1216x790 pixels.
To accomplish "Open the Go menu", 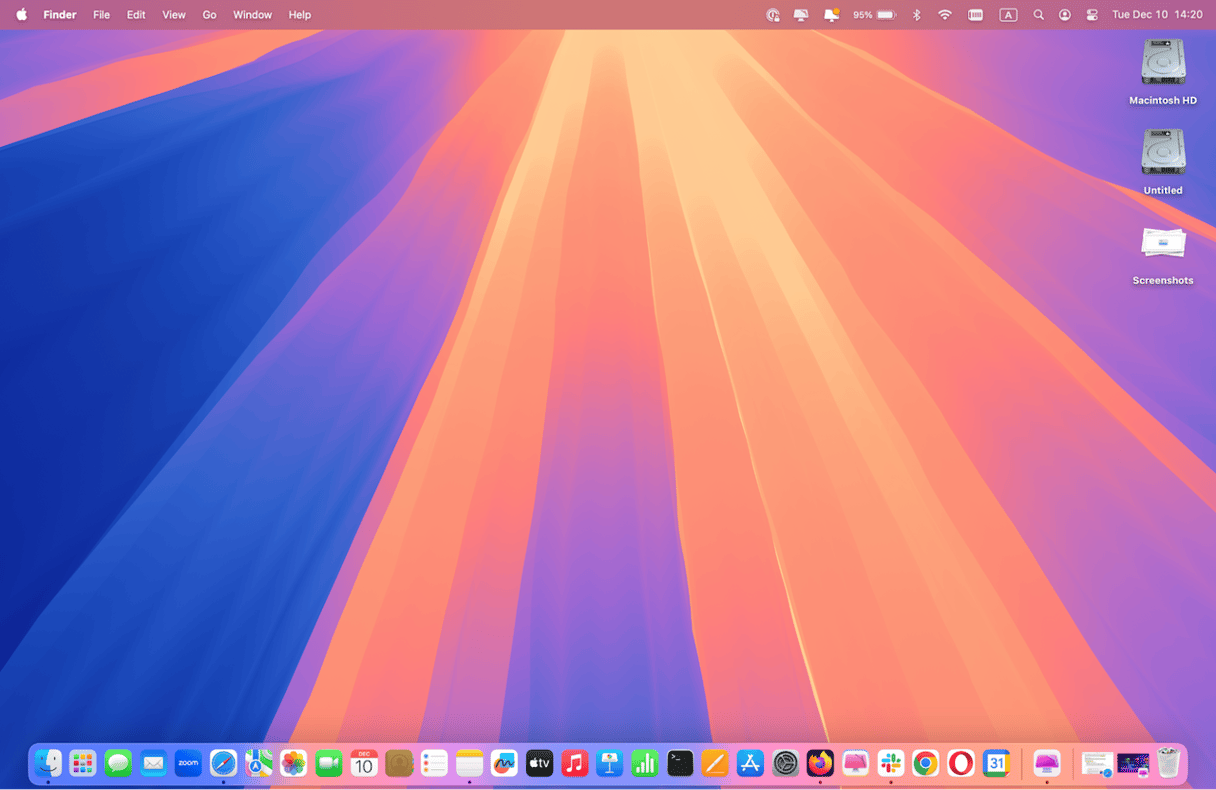I will pyautogui.click(x=209, y=15).
